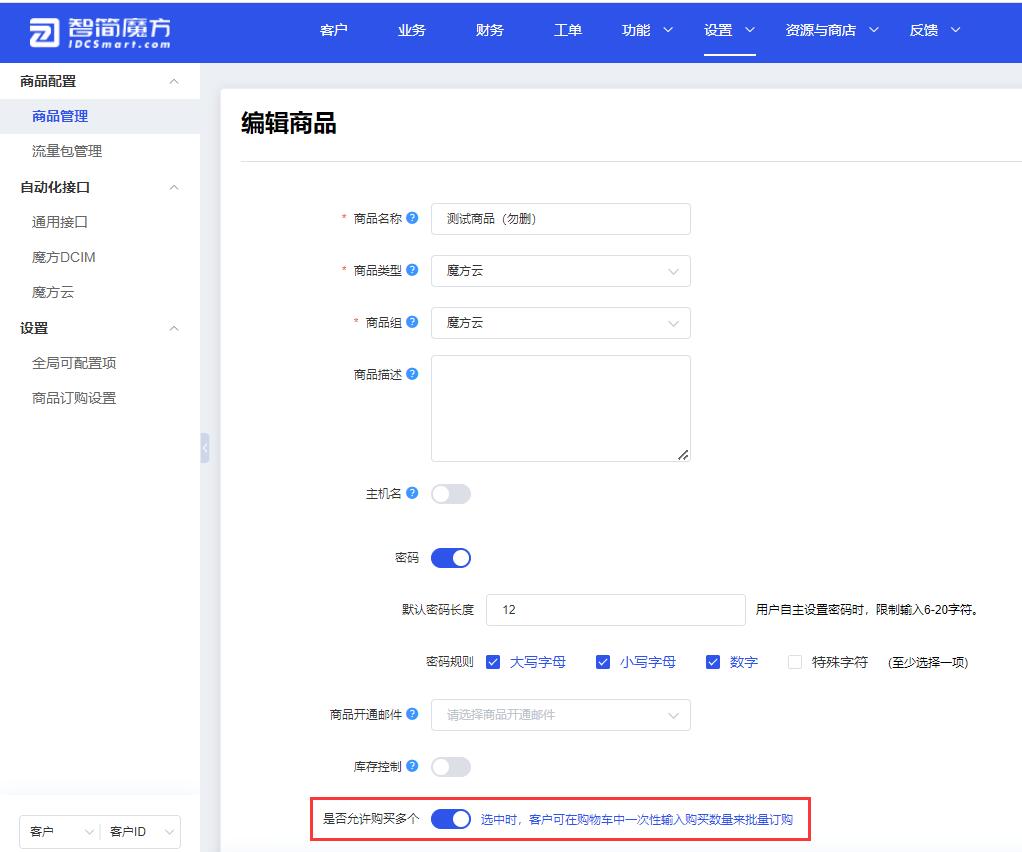The height and width of the screenshot is (852, 1022).
Task: Focus the 商品名称 input field
Action: coord(561,219)
